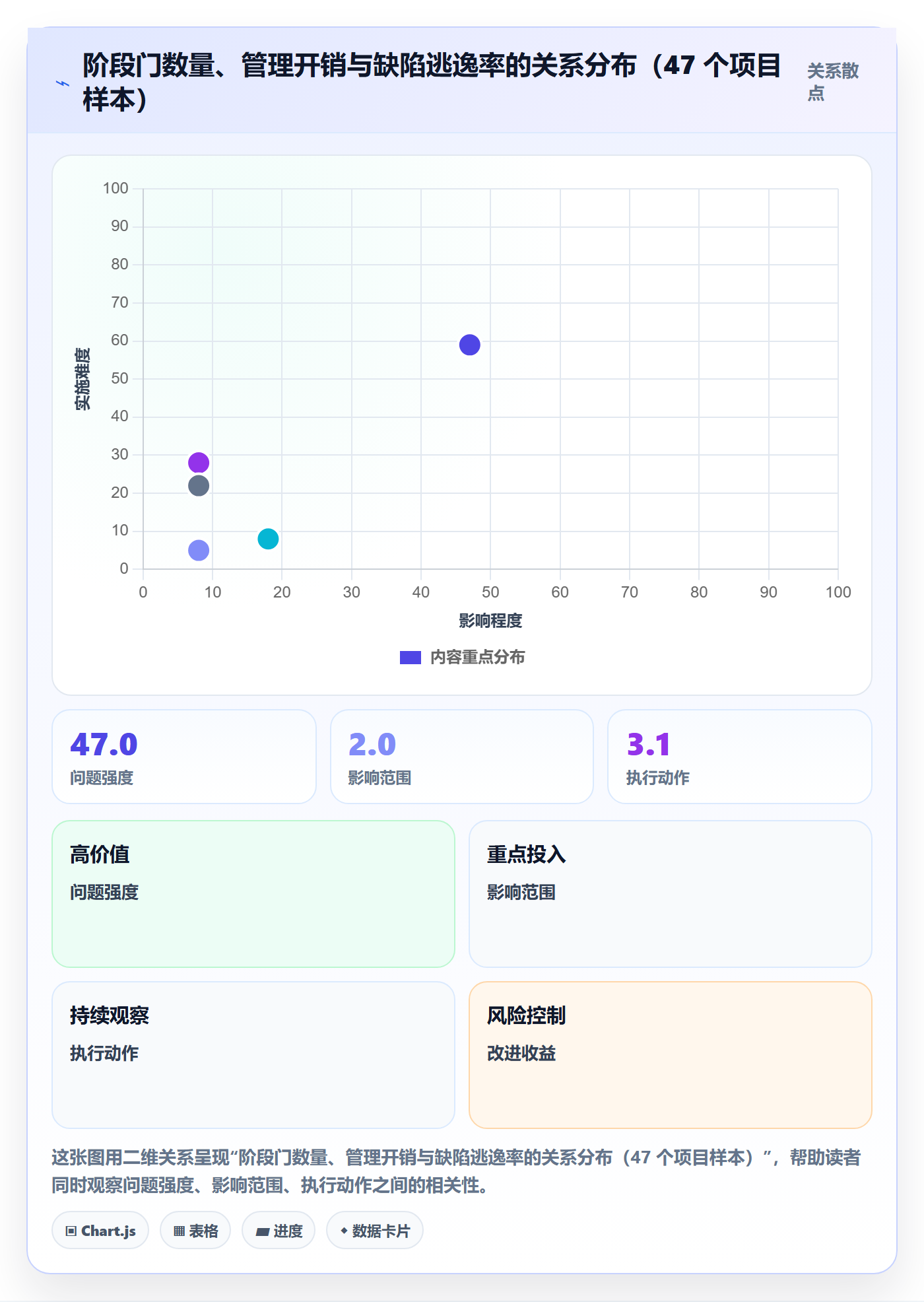Open the 重点投入 quadrant card

tap(671, 894)
